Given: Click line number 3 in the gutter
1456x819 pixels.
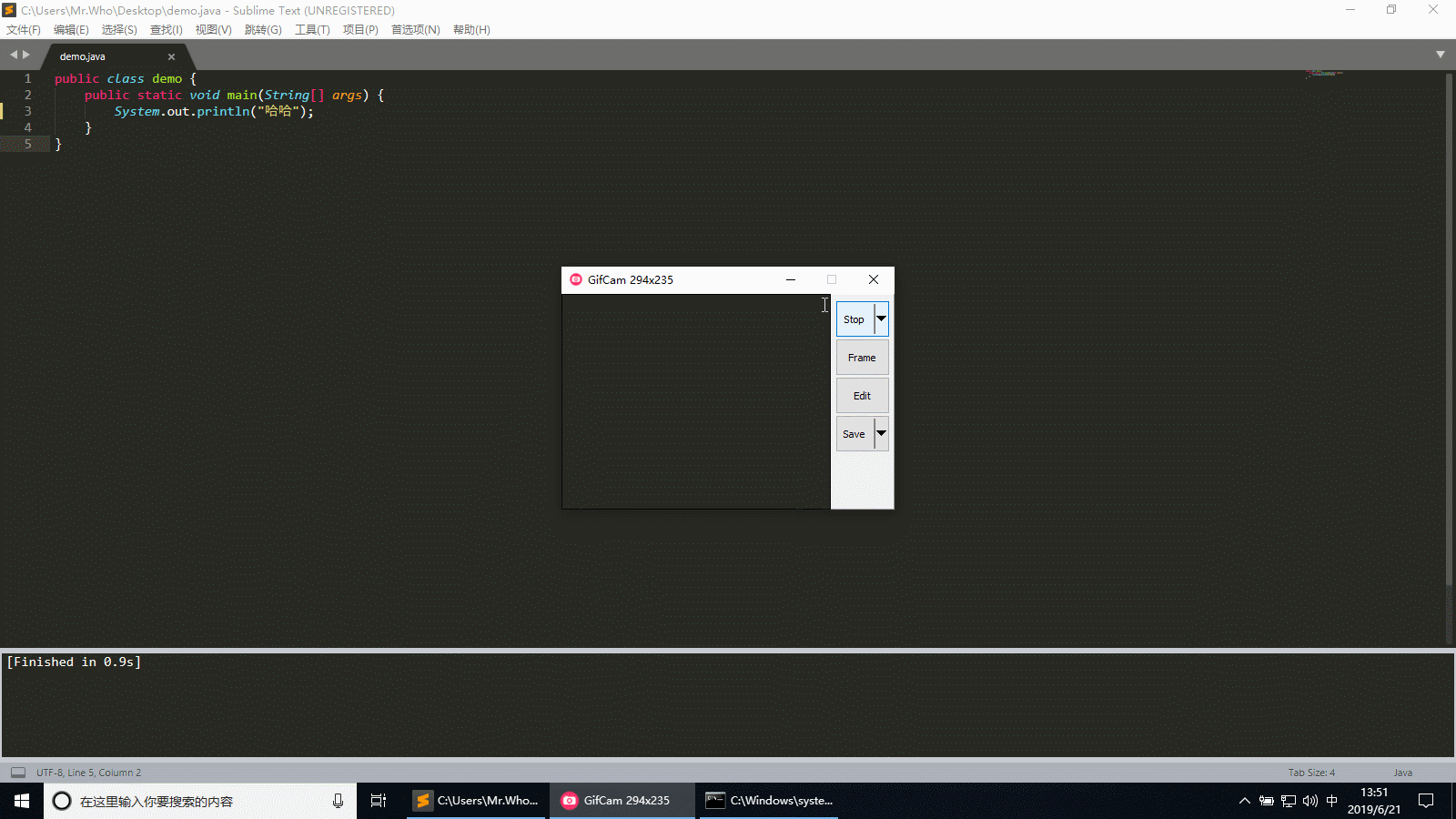Looking at the screenshot, I should tap(27, 111).
